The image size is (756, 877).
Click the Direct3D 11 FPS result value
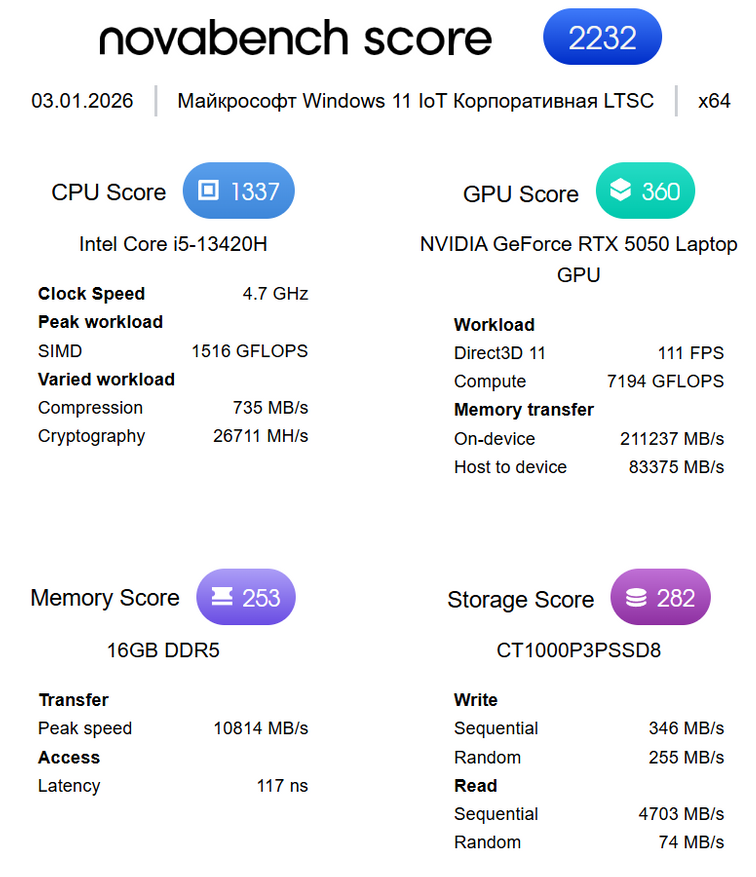pyautogui.click(x=691, y=353)
